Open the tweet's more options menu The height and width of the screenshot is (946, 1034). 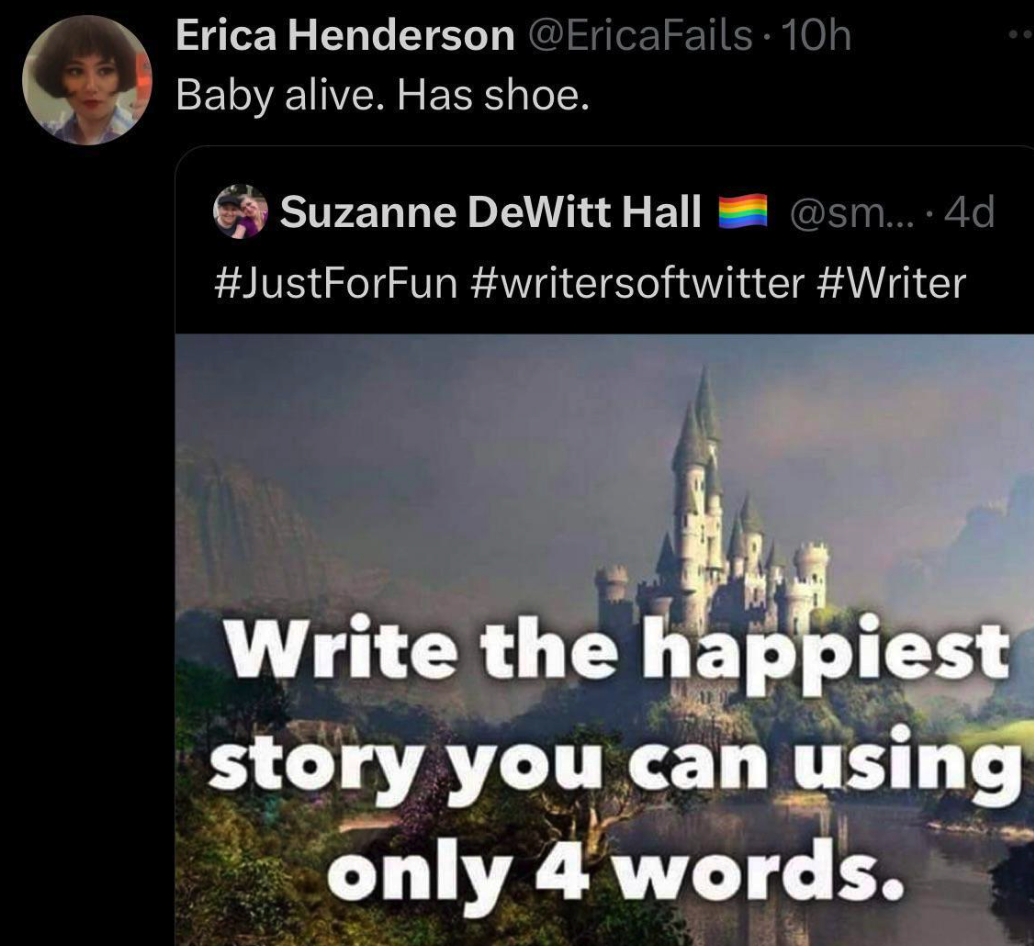point(1021,34)
